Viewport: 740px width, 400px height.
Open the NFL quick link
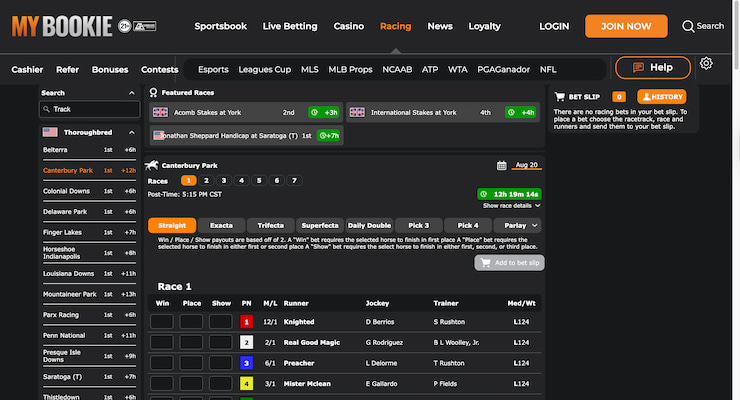click(x=548, y=69)
